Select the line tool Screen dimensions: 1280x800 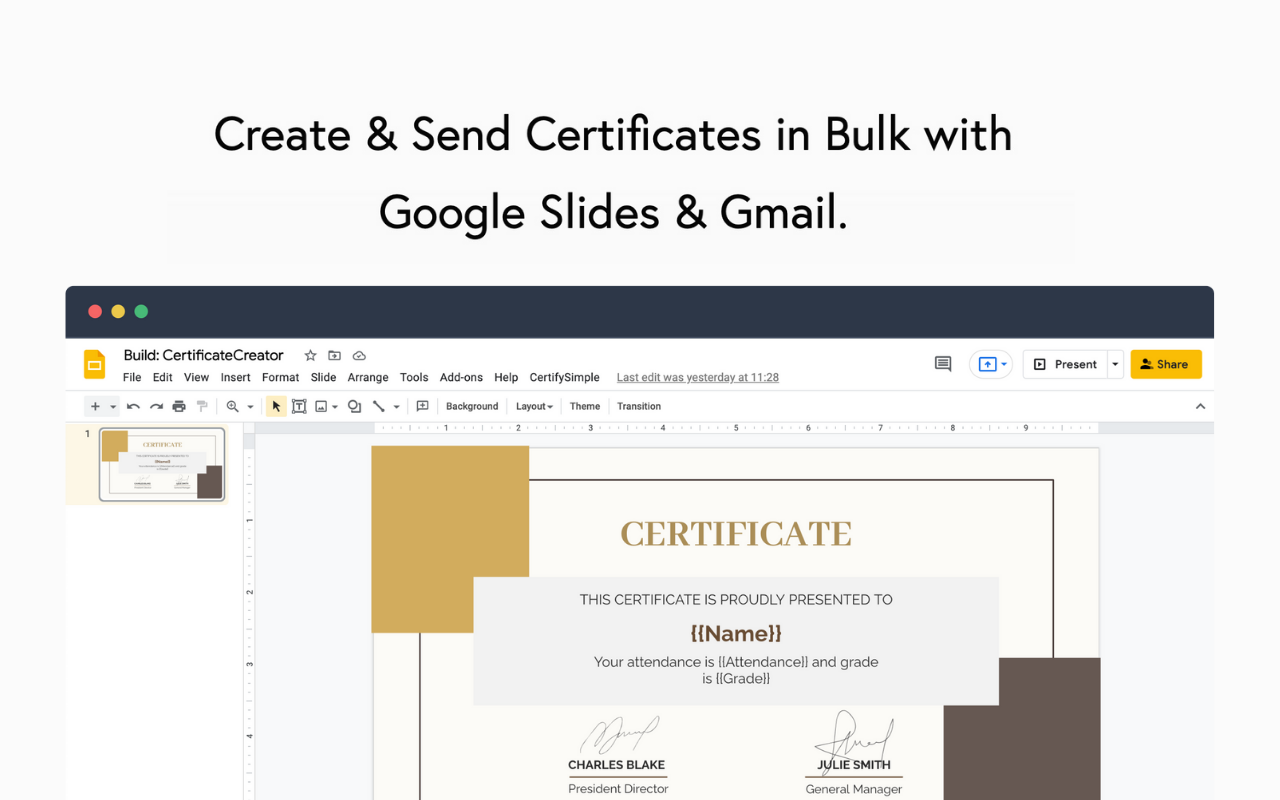pos(379,406)
